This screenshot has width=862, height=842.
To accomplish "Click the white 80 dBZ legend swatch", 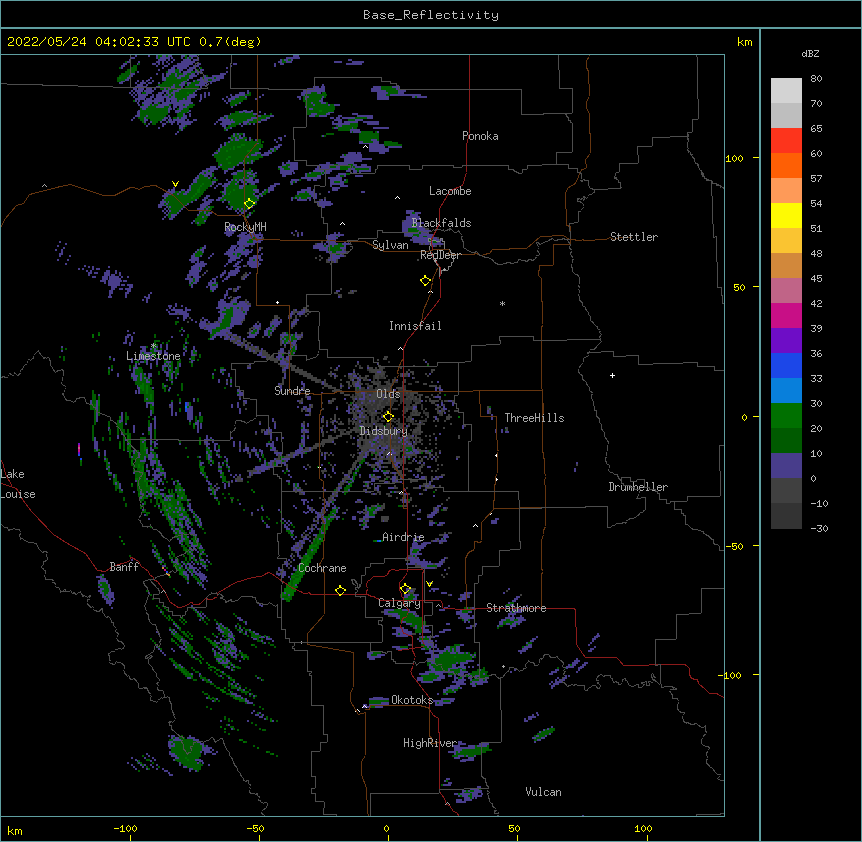I will pos(786,90).
